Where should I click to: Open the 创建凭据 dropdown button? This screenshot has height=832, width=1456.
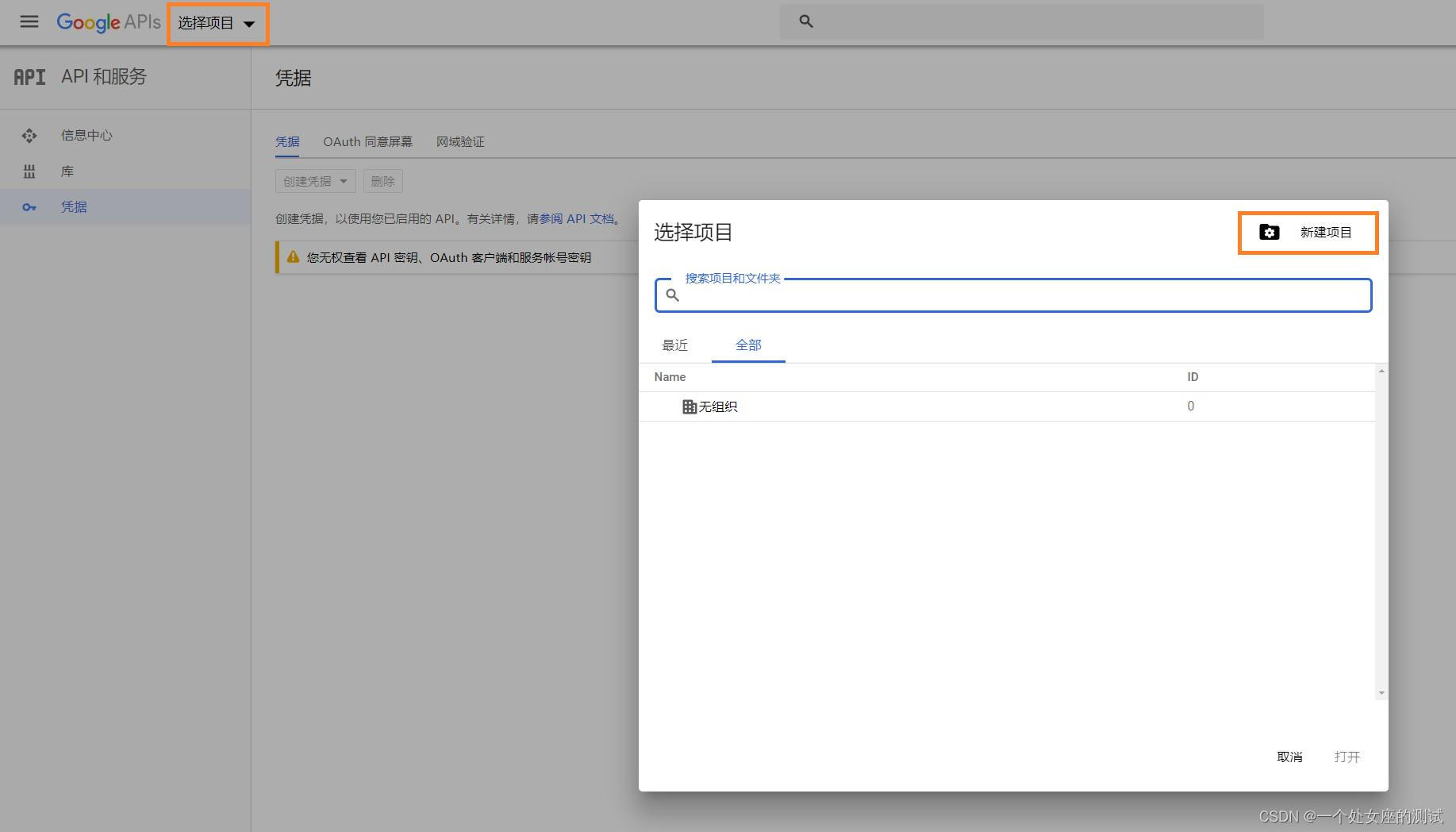tap(315, 181)
